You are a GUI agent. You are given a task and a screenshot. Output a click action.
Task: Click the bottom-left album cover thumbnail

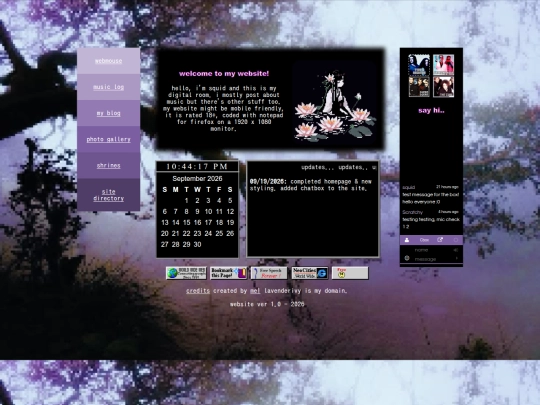pyautogui.click(x=419, y=87)
